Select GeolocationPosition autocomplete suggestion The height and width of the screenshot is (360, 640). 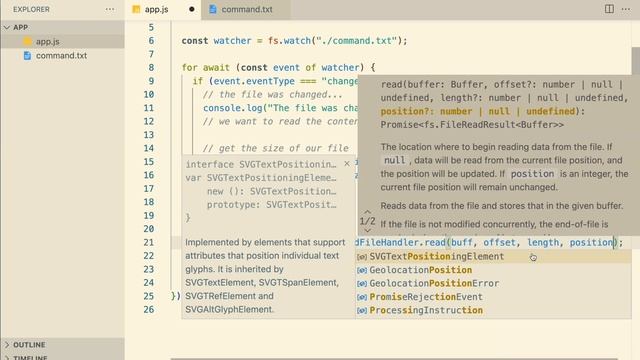[x=493, y=270]
